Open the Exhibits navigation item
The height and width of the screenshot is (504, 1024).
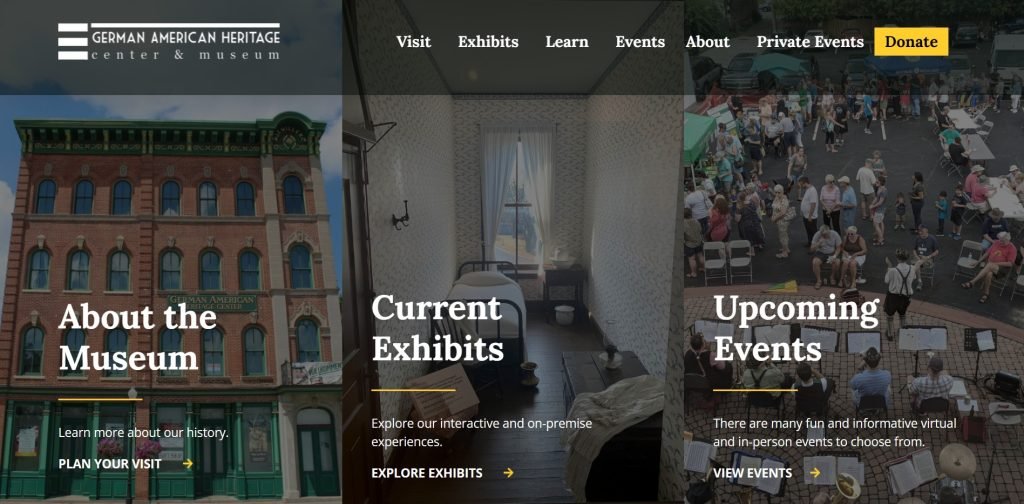click(x=488, y=42)
